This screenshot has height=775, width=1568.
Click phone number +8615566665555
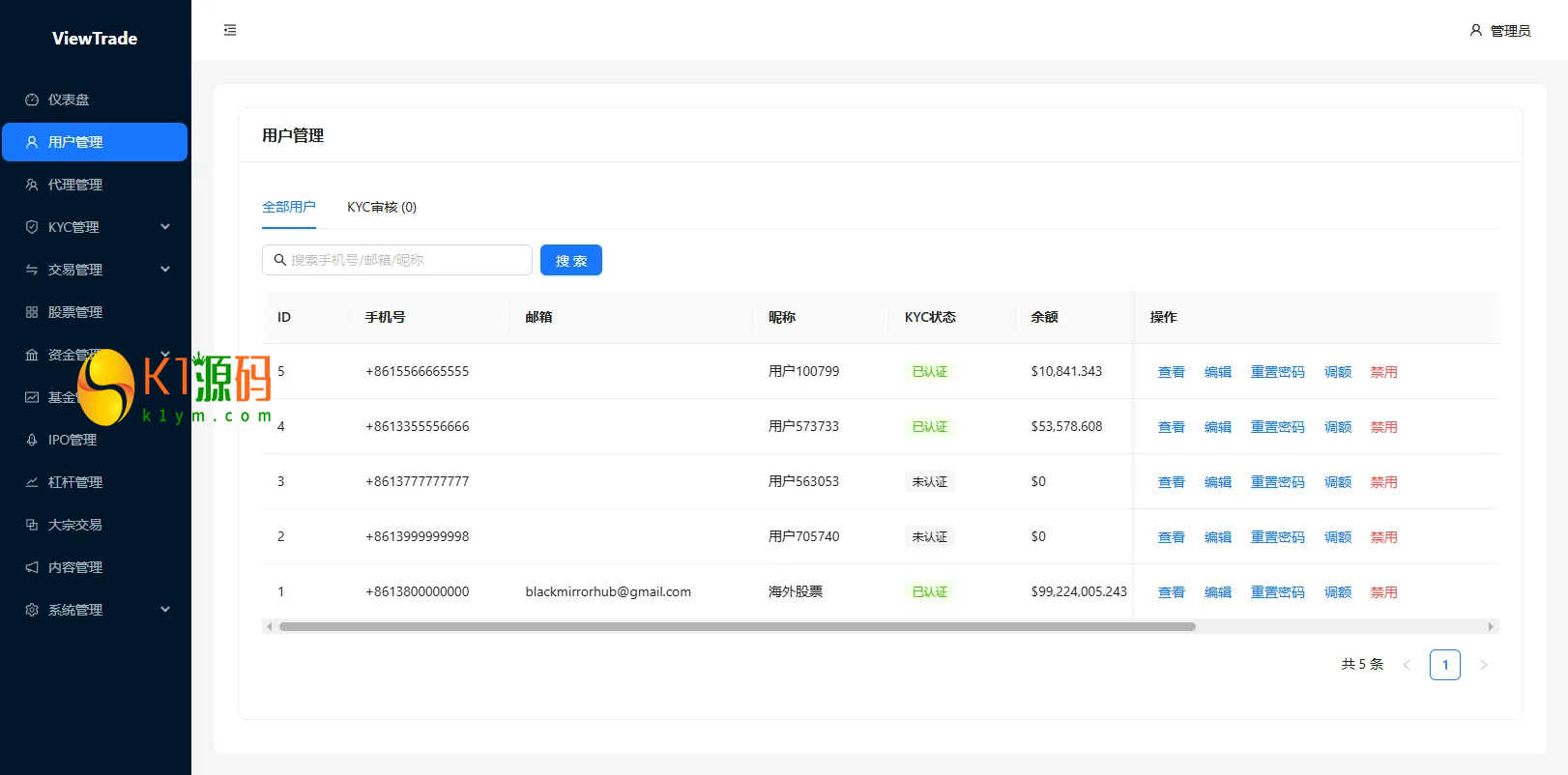tap(418, 371)
